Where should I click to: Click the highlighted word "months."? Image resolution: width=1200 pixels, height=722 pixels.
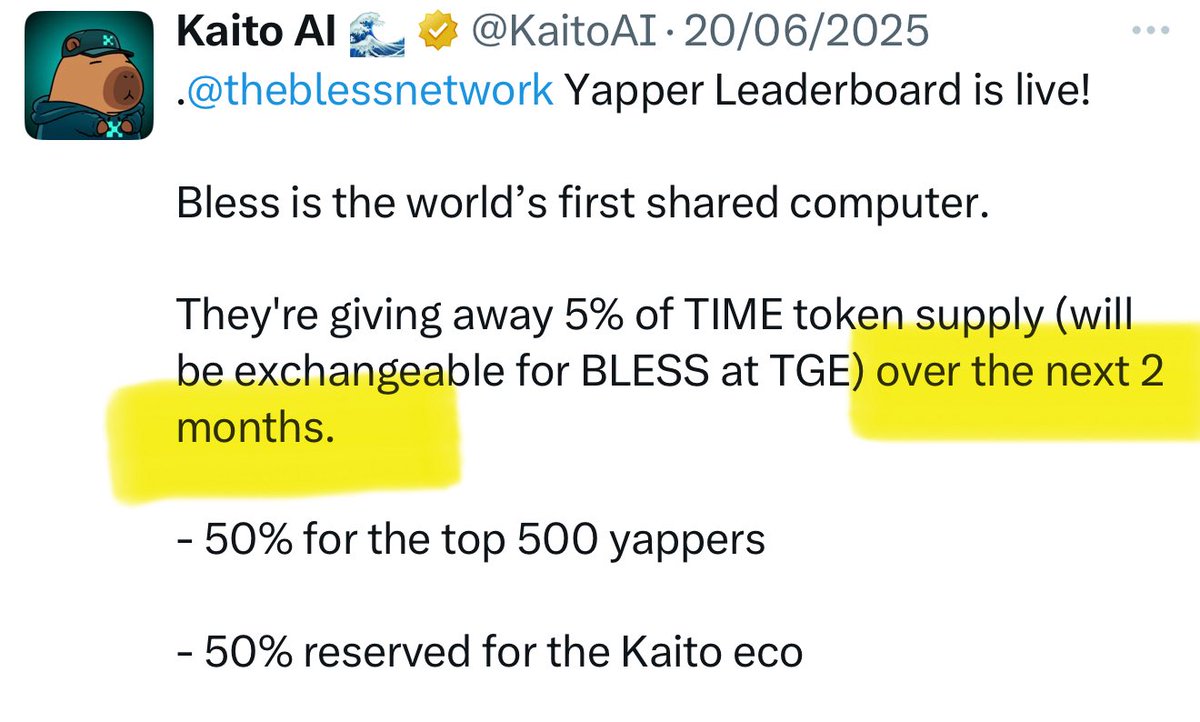(254, 429)
